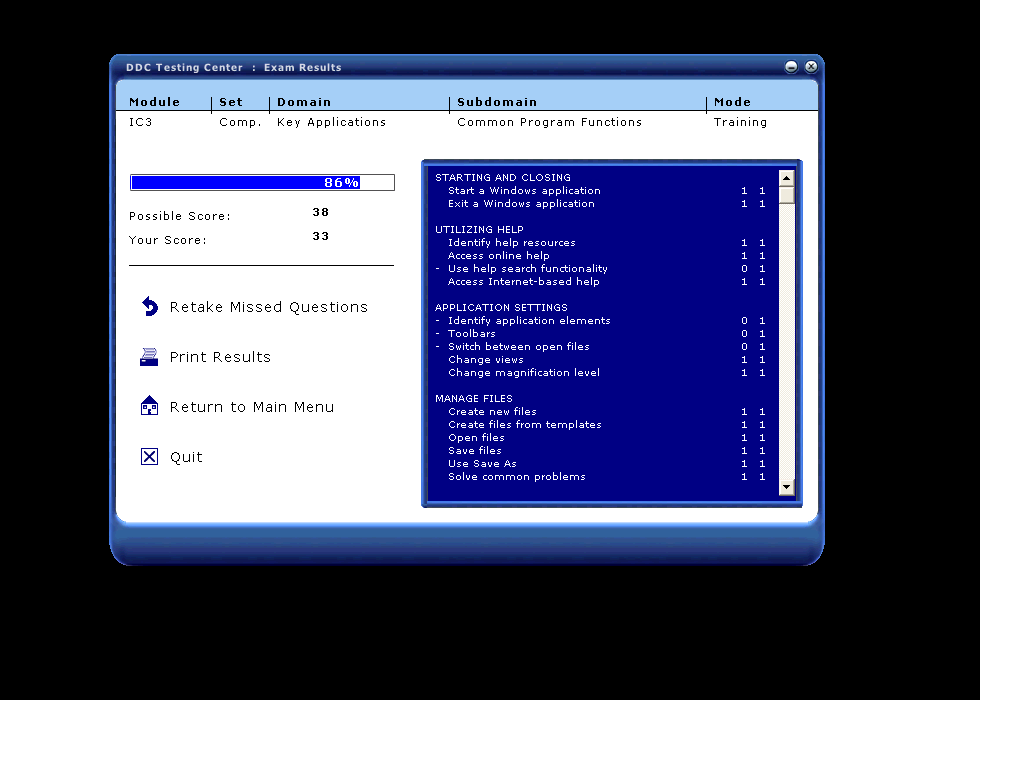
Task: Select row Save files
Action: tap(600, 451)
